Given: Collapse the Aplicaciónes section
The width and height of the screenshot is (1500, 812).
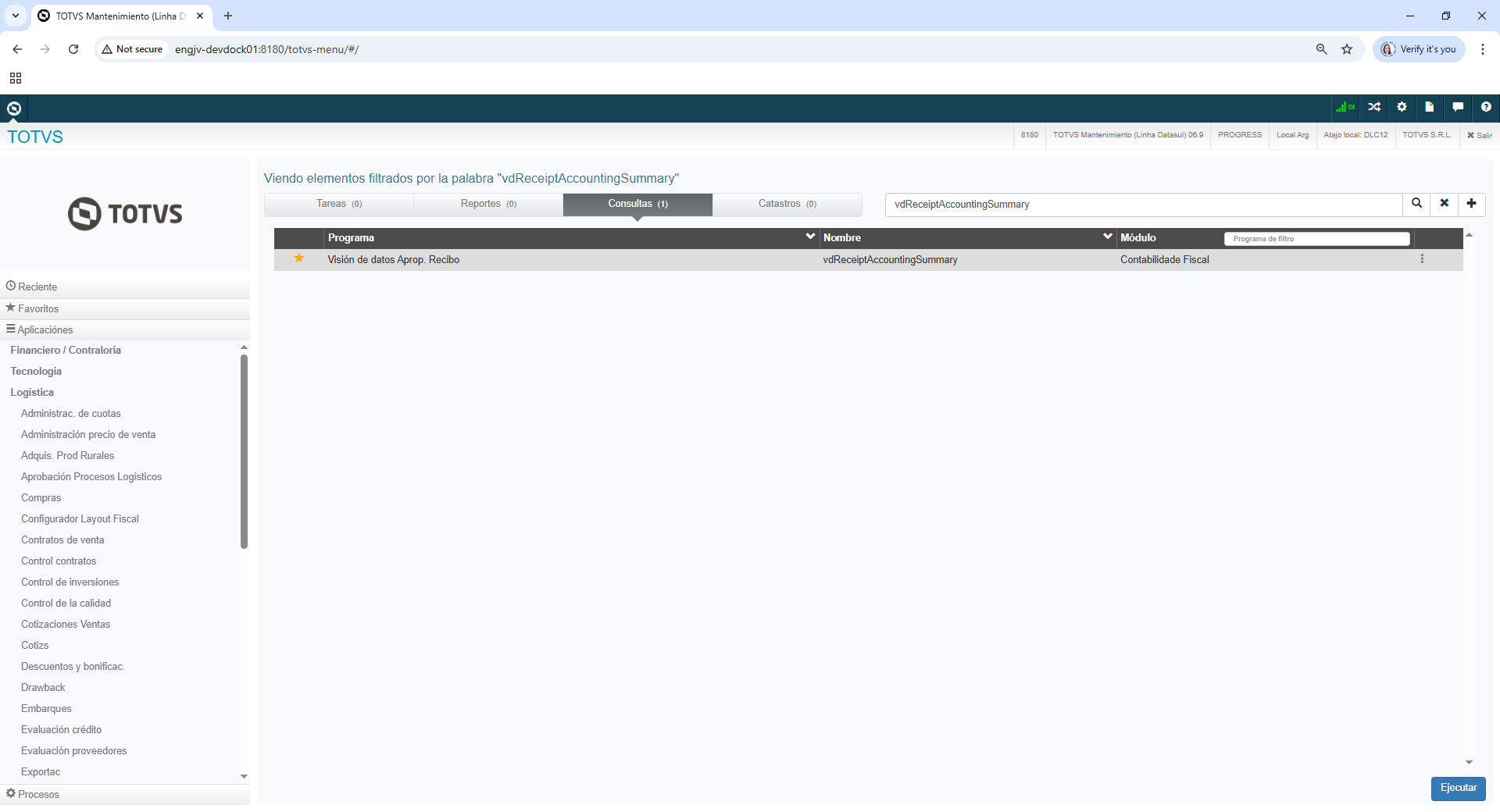Looking at the screenshot, I should 125,329.
